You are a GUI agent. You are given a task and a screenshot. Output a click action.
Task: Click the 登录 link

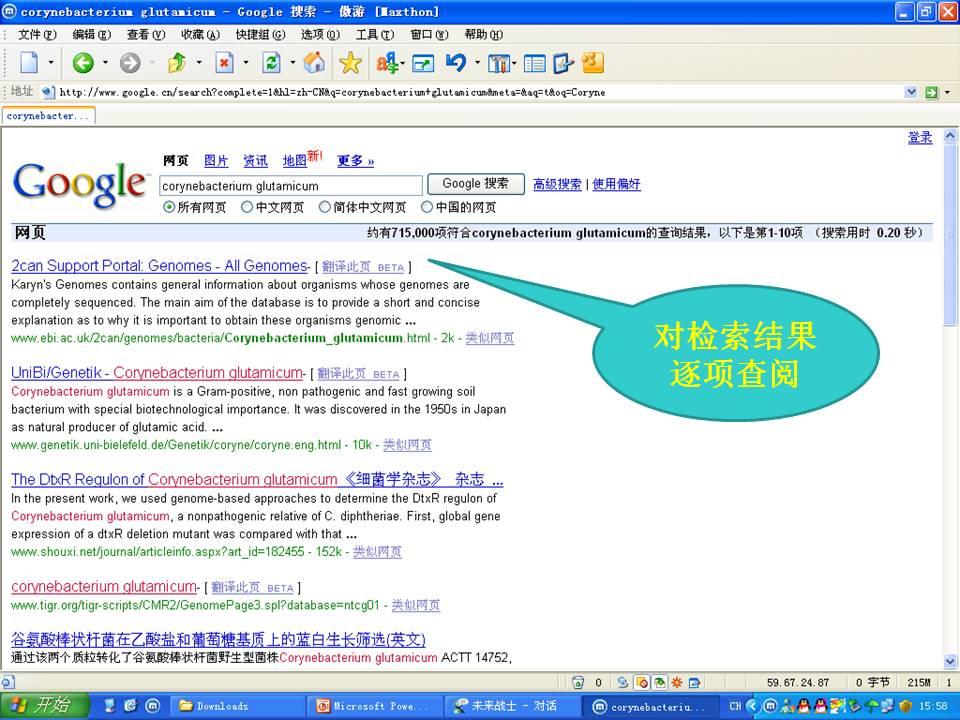[920, 138]
